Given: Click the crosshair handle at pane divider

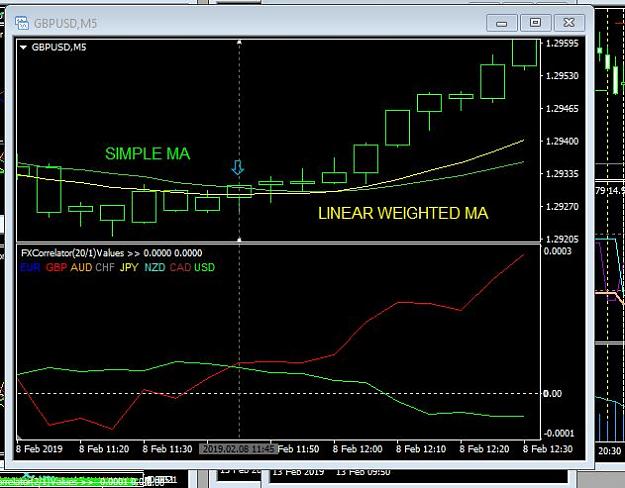Looking at the screenshot, I should pyautogui.click(x=239, y=240).
